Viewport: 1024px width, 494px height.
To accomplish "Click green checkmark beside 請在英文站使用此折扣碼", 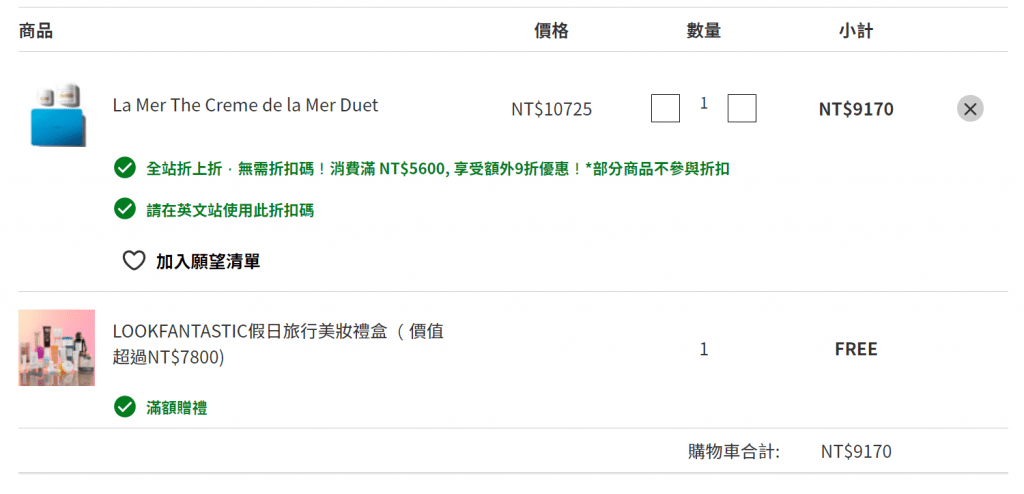I will pos(125,209).
